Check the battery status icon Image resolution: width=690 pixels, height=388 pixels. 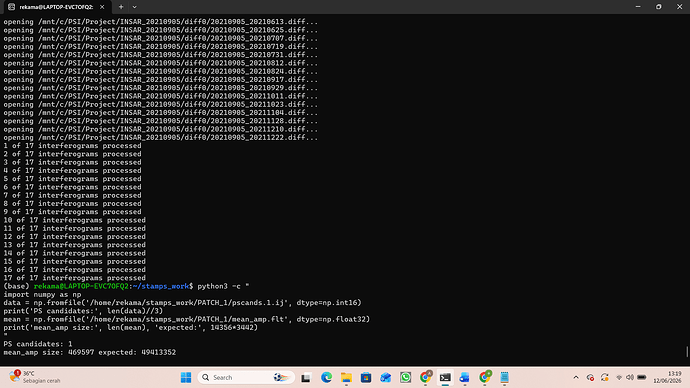(642, 377)
